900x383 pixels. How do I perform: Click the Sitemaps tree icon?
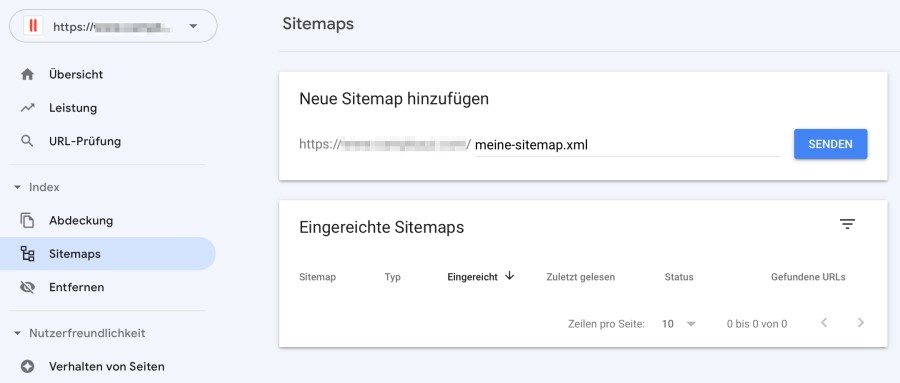point(27,254)
